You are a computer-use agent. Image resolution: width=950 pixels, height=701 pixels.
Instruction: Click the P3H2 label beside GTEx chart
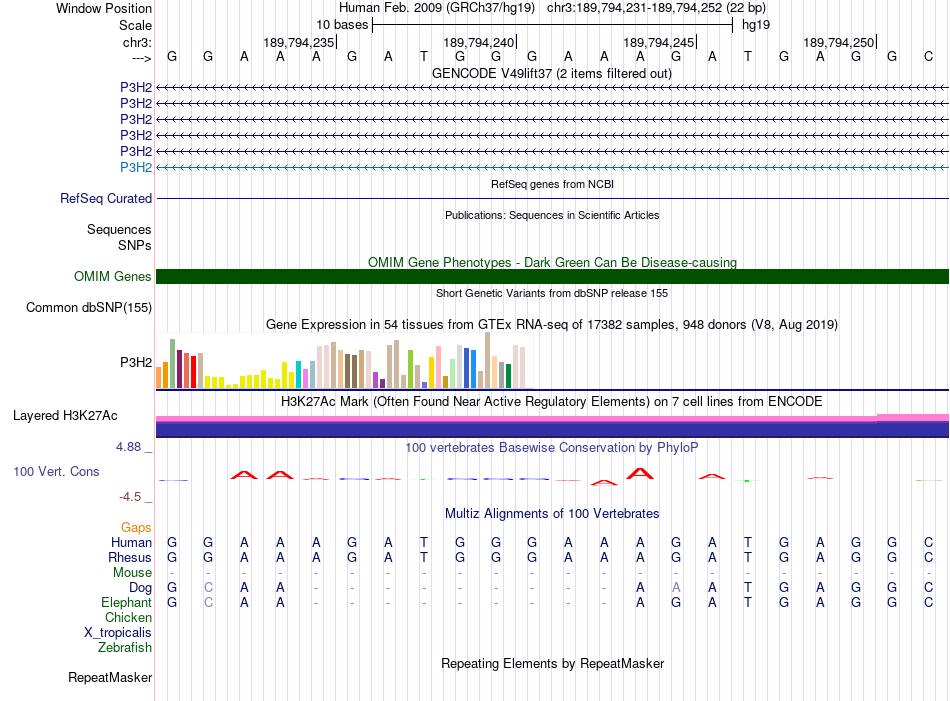coord(136,362)
